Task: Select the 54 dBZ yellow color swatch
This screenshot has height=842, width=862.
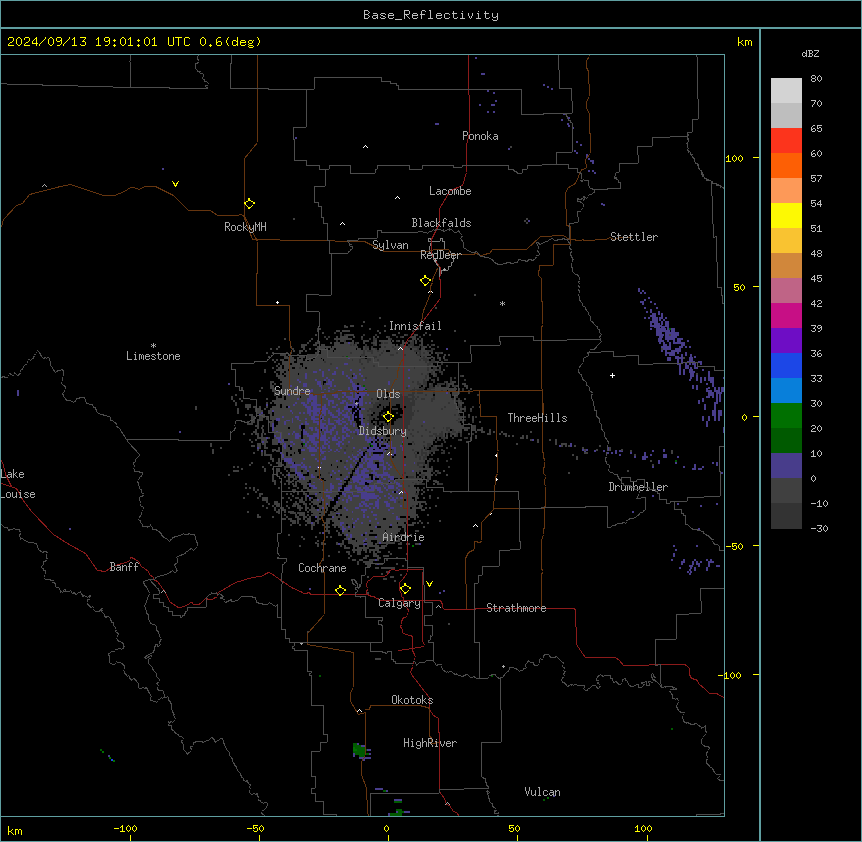Action: click(x=786, y=215)
